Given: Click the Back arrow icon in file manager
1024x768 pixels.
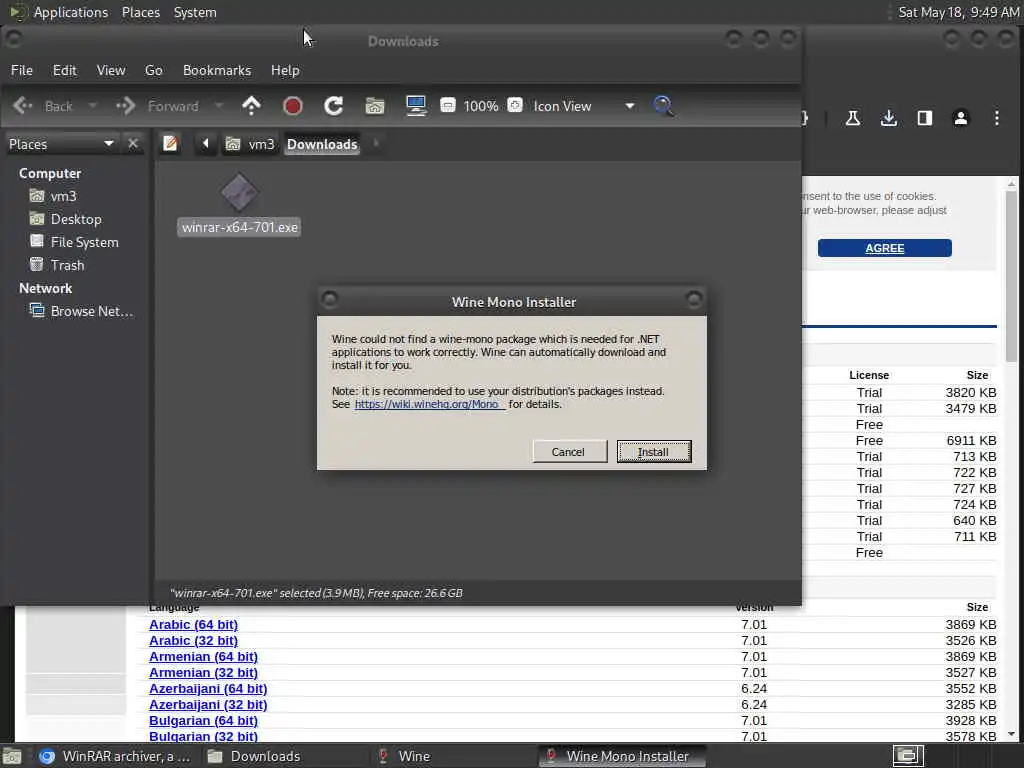Looking at the screenshot, I should (x=22, y=106).
